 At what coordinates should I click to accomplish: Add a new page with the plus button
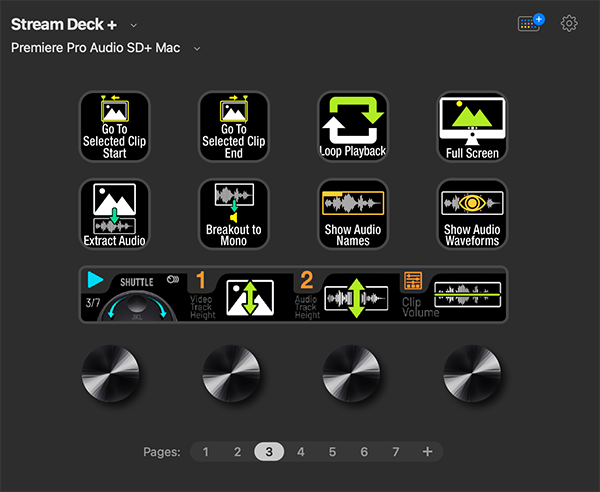click(x=427, y=452)
